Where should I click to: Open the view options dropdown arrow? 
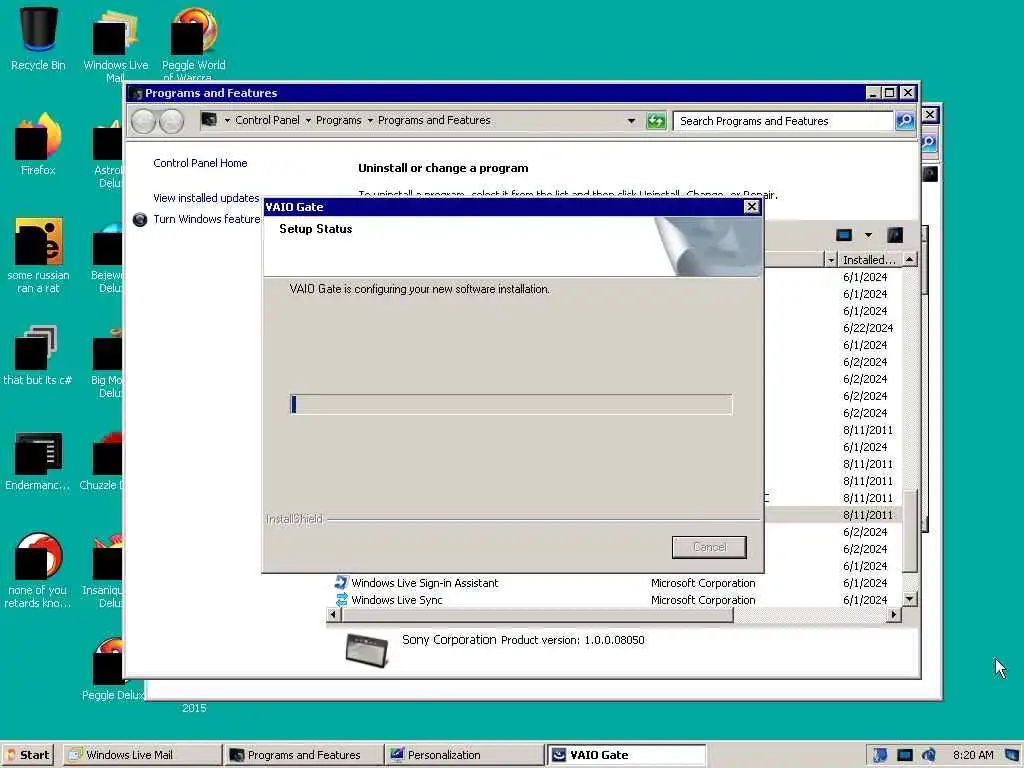click(x=868, y=235)
